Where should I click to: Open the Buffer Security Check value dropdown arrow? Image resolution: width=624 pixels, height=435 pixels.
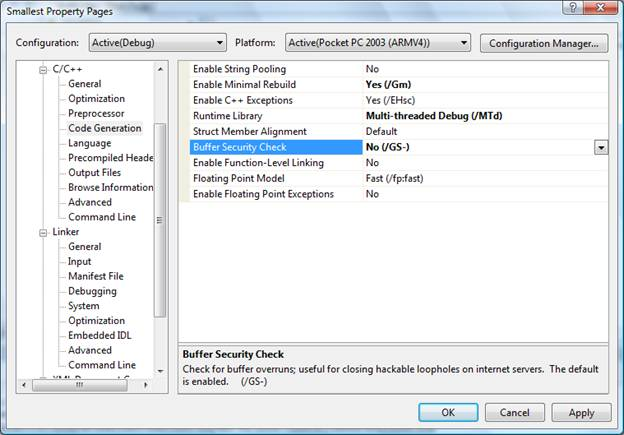(x=601, y=148)
